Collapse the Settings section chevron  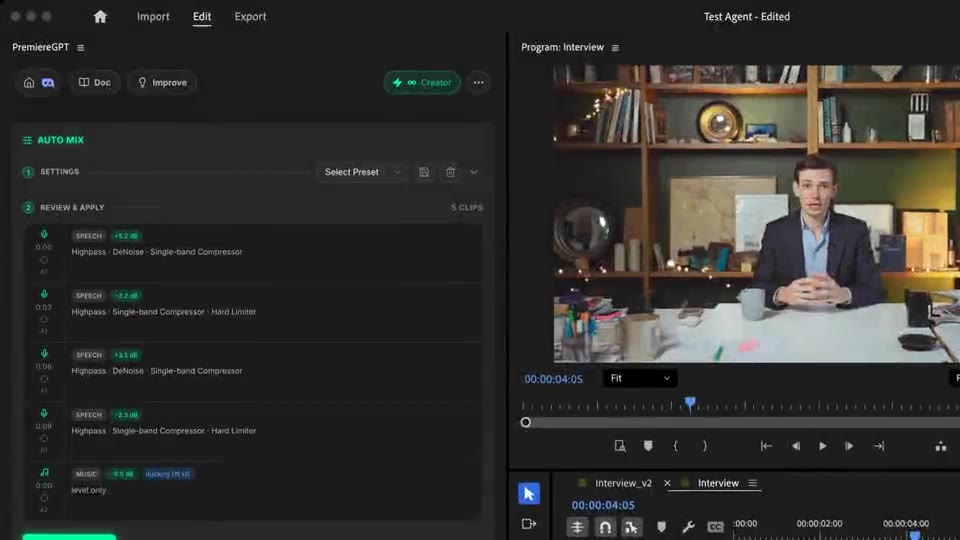[x=474, y=173]
